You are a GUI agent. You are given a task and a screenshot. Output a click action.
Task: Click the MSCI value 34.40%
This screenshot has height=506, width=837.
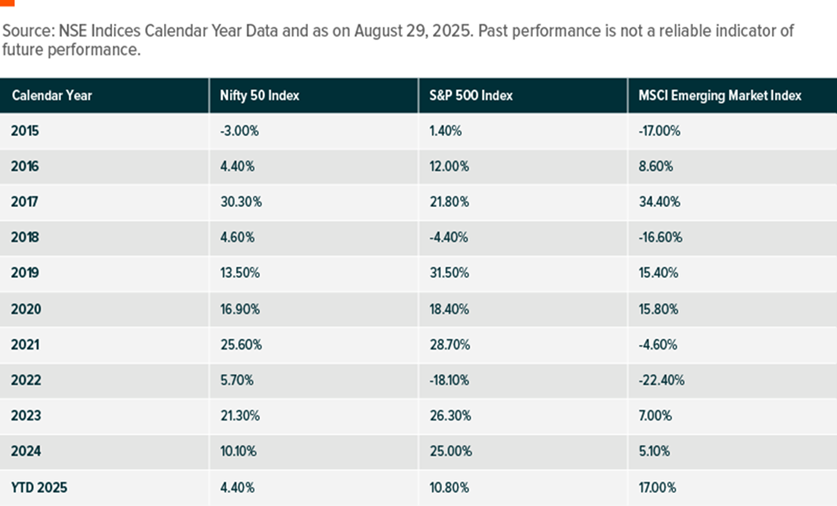(x=659, y=201)
